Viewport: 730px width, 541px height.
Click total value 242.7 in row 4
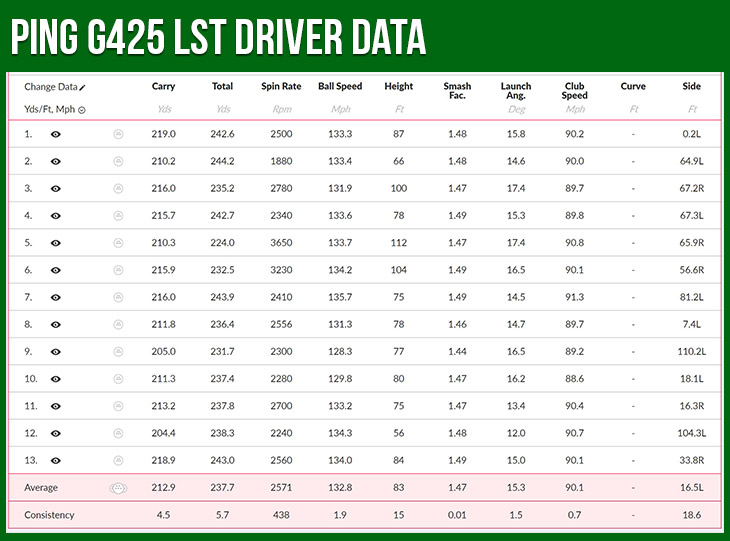(222, 216)
